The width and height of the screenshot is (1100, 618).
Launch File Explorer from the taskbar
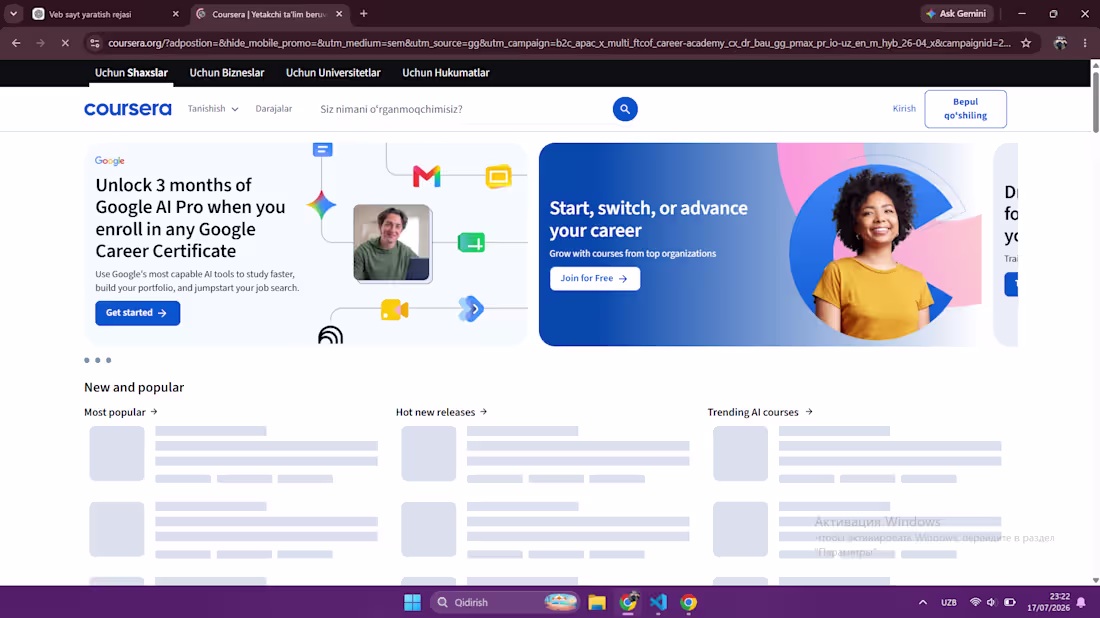coord(597,602)
